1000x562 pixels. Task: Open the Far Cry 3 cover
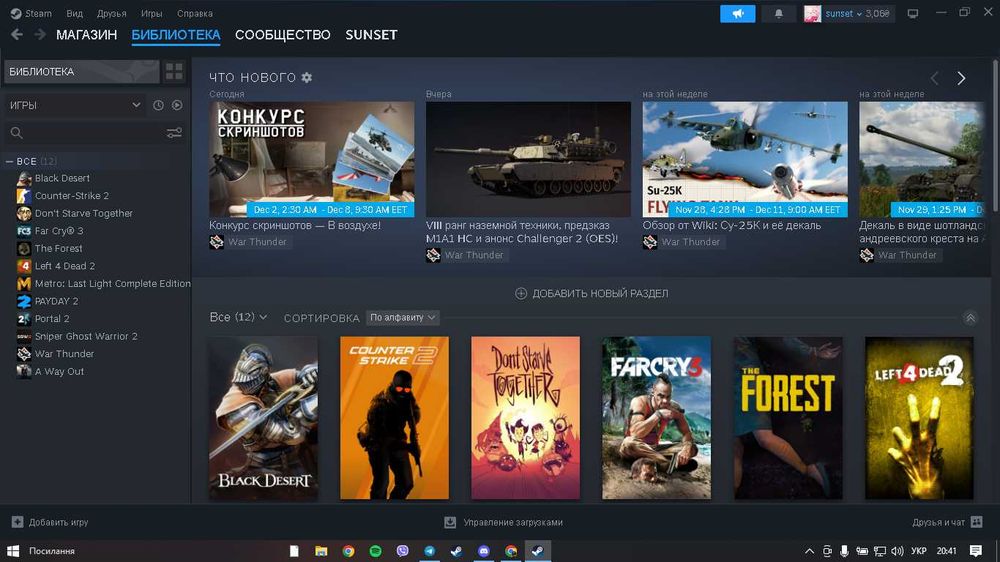point(656,418)
